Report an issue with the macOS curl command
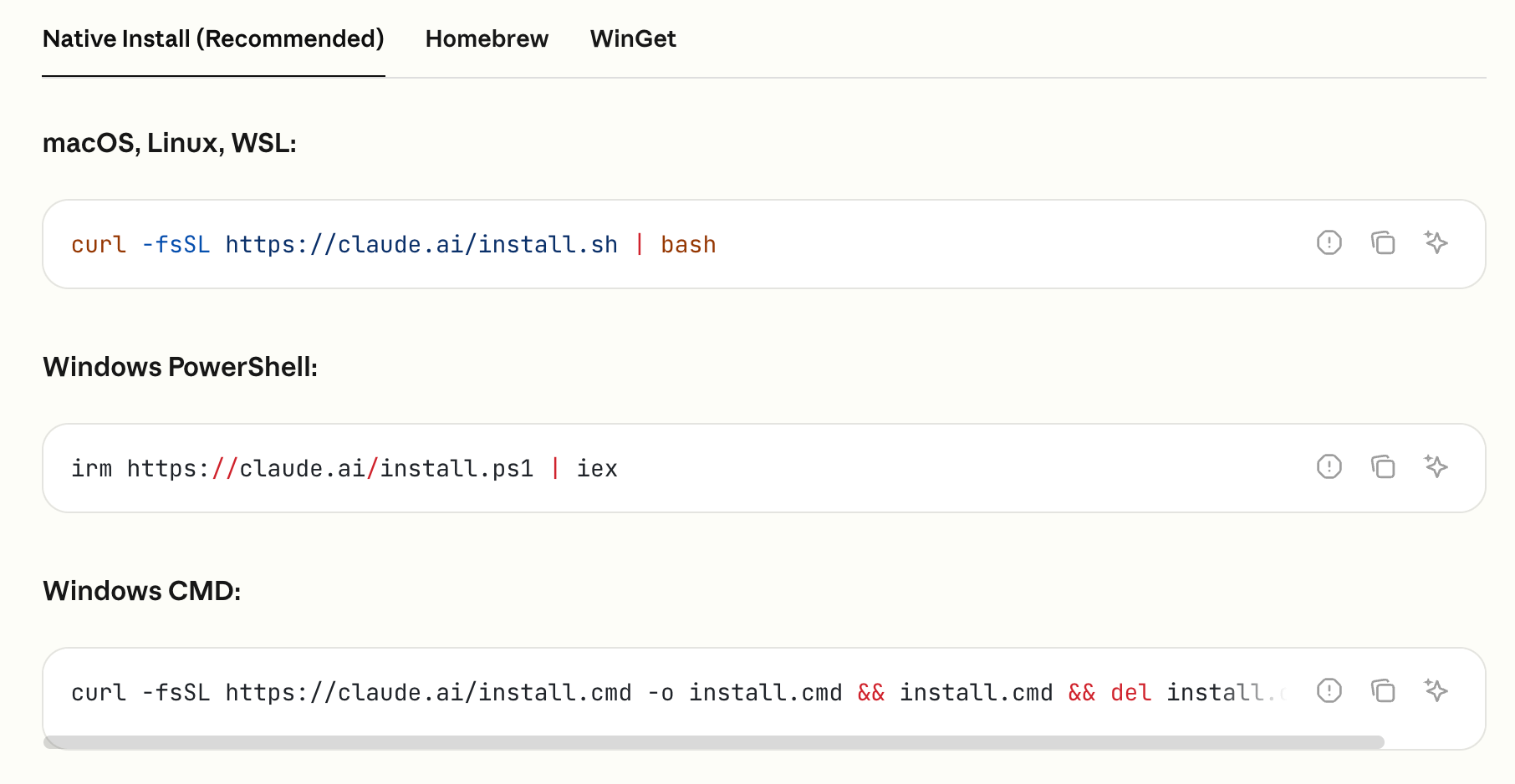The height and width of the screenshot is (784, 1515). click(x=1329, y=242)
